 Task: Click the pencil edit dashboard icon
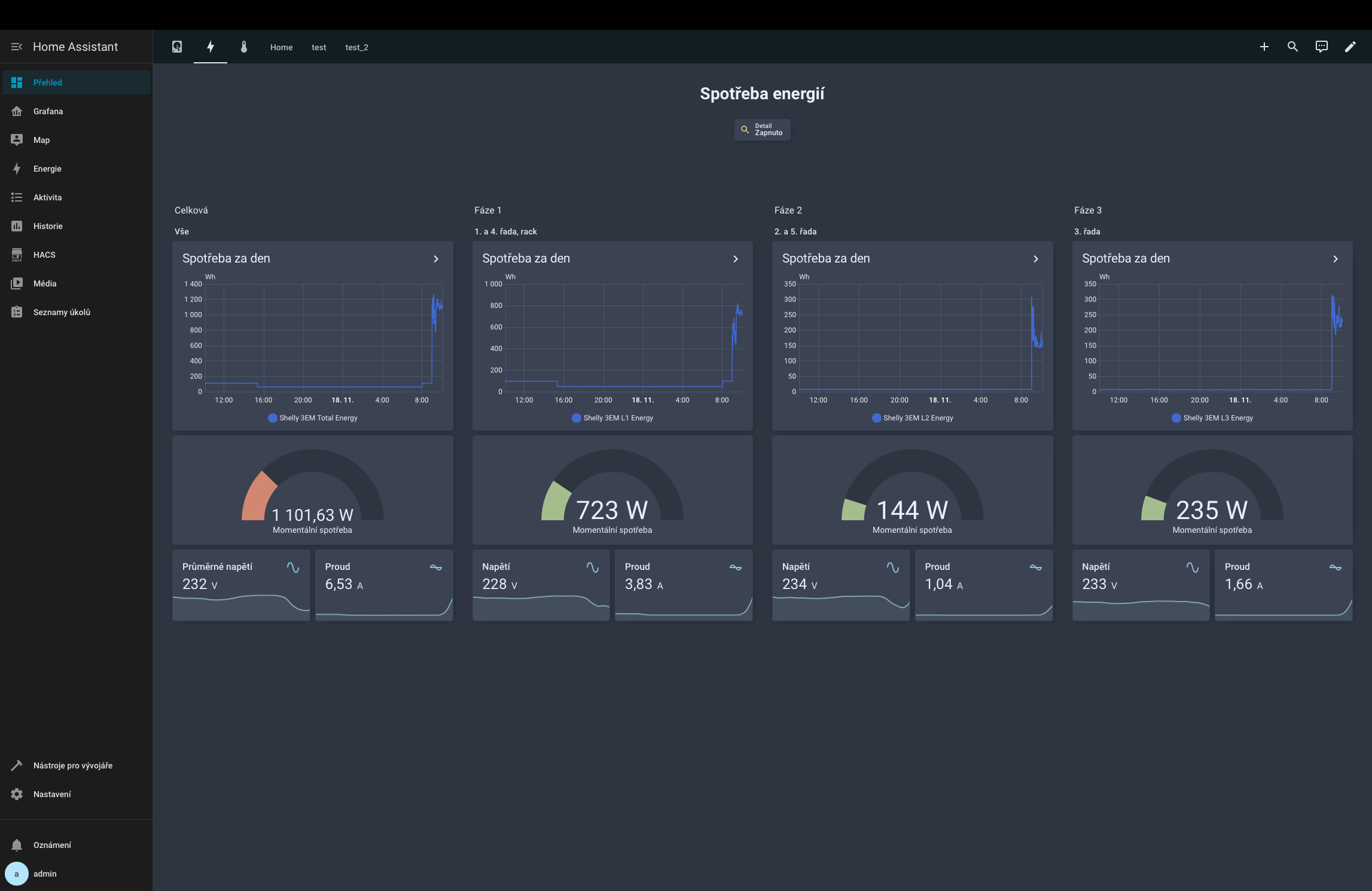point(1350,47)
